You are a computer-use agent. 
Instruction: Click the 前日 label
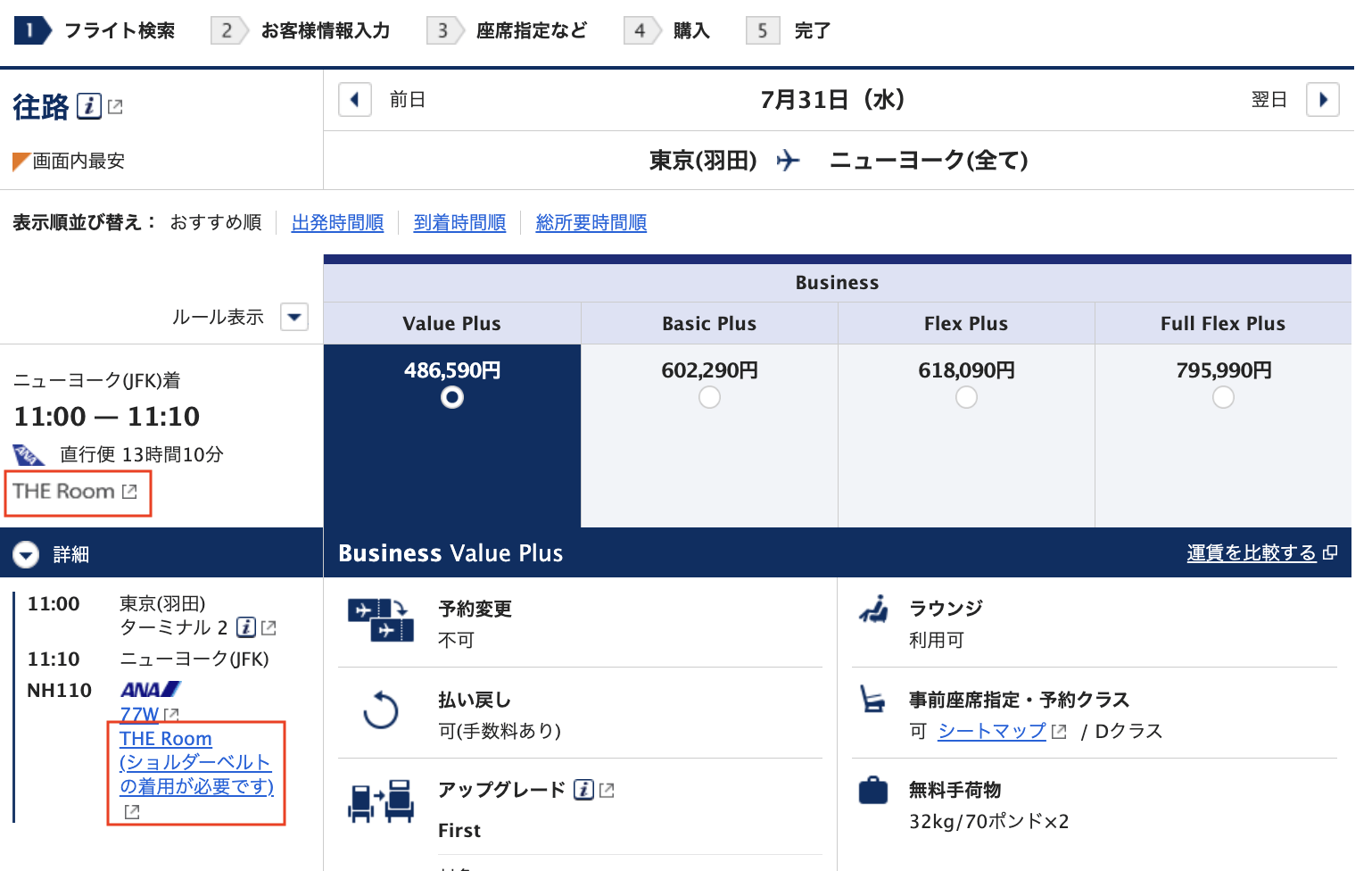408,99
